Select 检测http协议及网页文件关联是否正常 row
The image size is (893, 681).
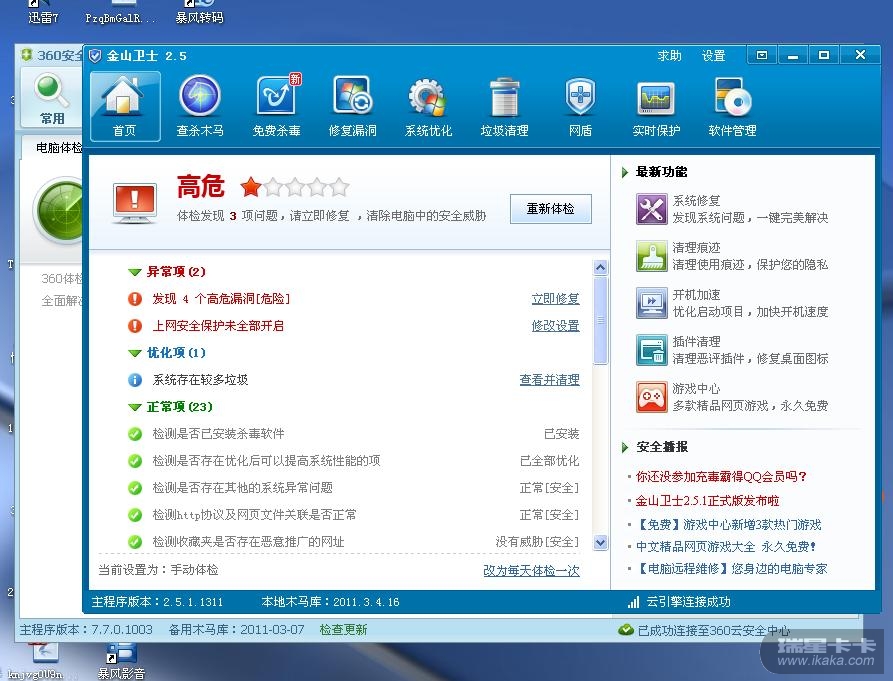[354, 515]
